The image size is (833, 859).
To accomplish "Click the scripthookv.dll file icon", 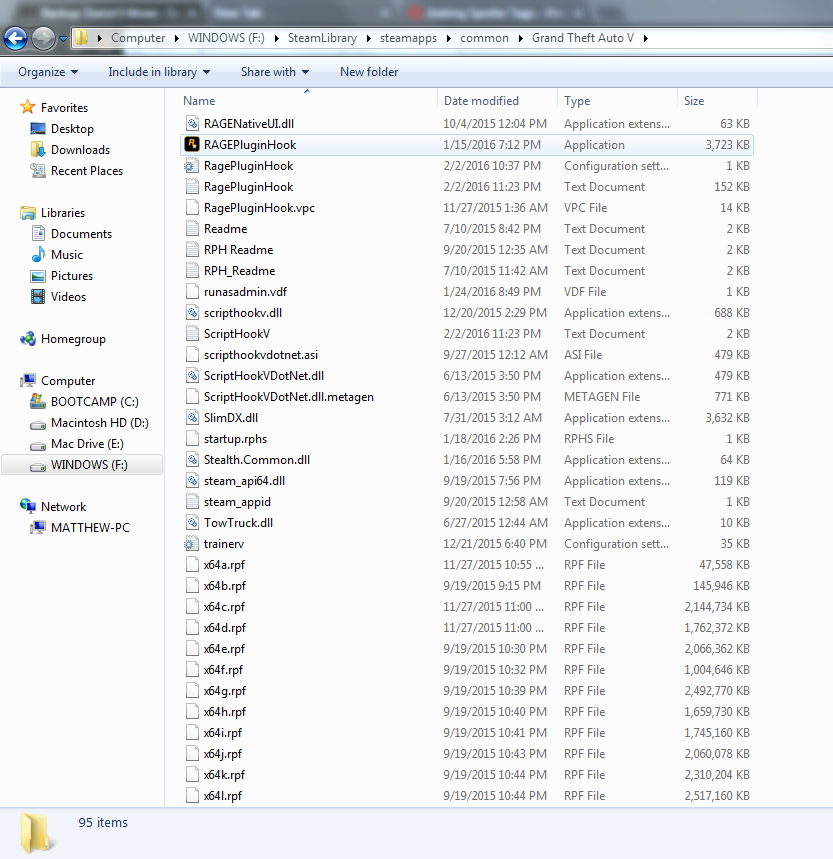I will pos(192,313).
